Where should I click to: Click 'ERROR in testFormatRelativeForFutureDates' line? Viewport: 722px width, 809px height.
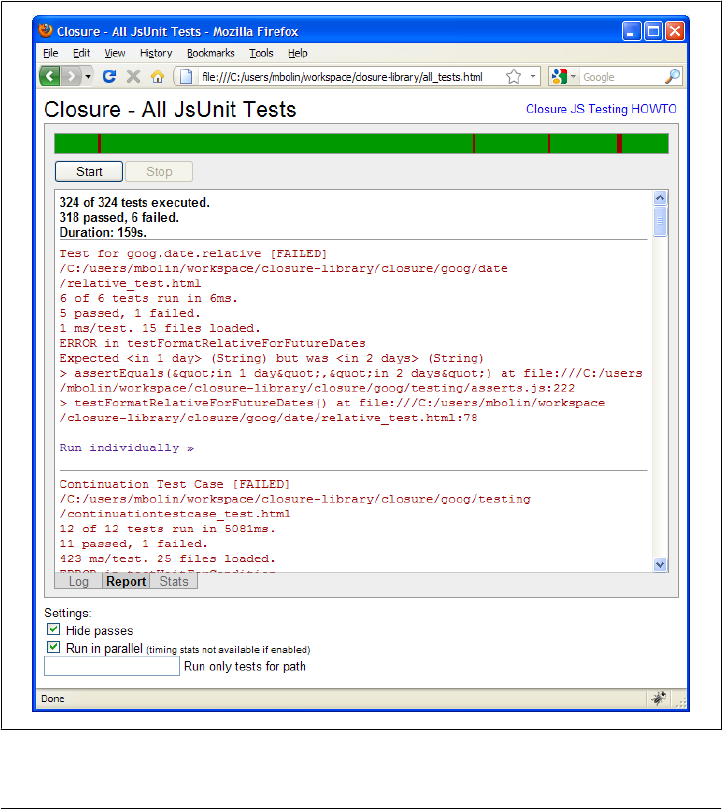pyautogui.click(x=212, y=343)
